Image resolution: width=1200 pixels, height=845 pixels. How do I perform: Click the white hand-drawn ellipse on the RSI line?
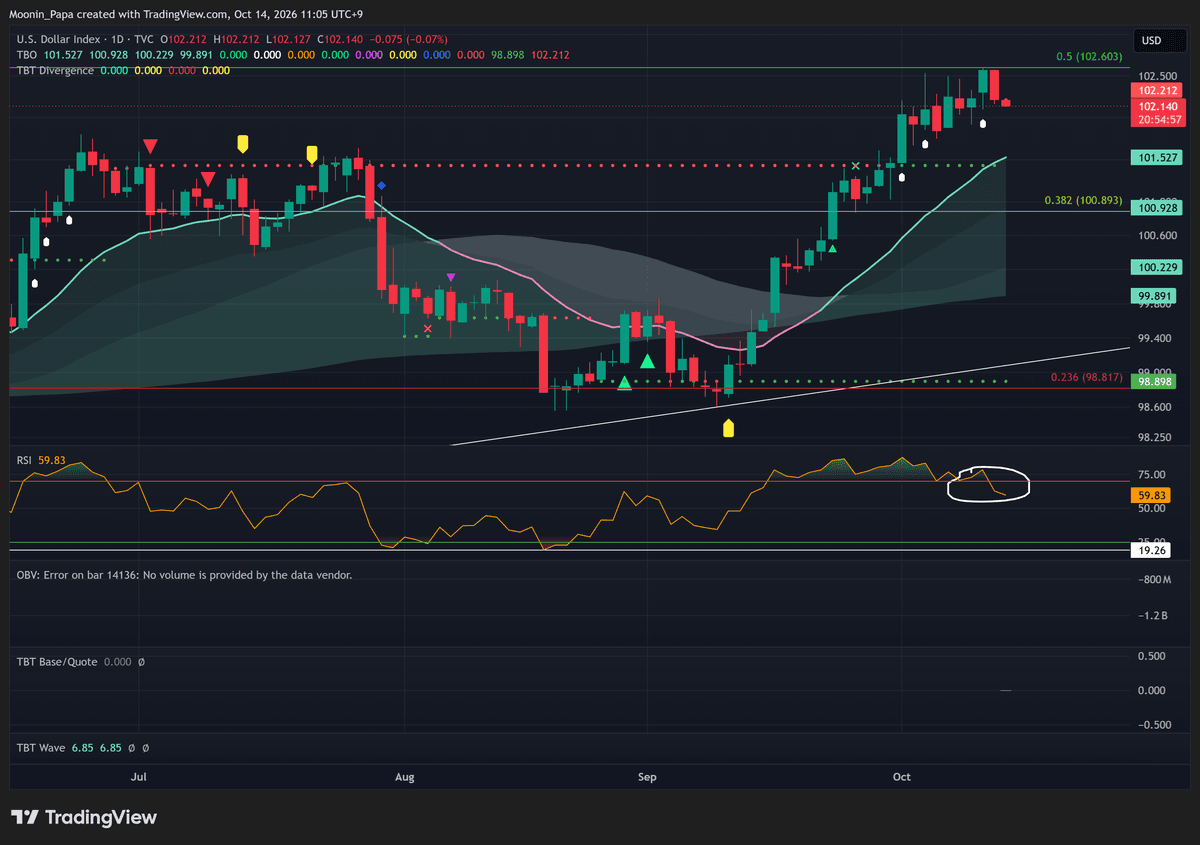(992, 484)
